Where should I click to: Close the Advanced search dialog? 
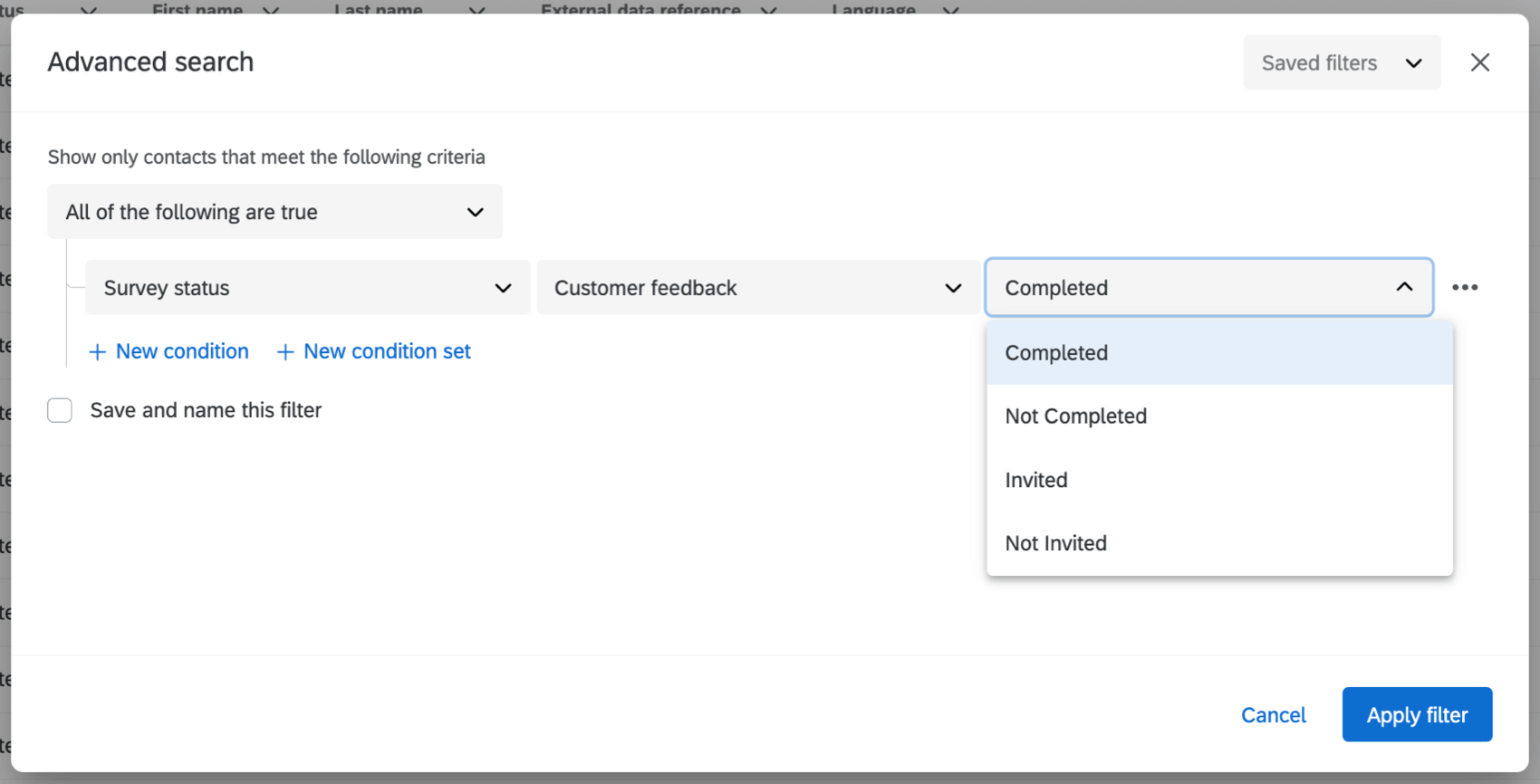[1479, 62]
